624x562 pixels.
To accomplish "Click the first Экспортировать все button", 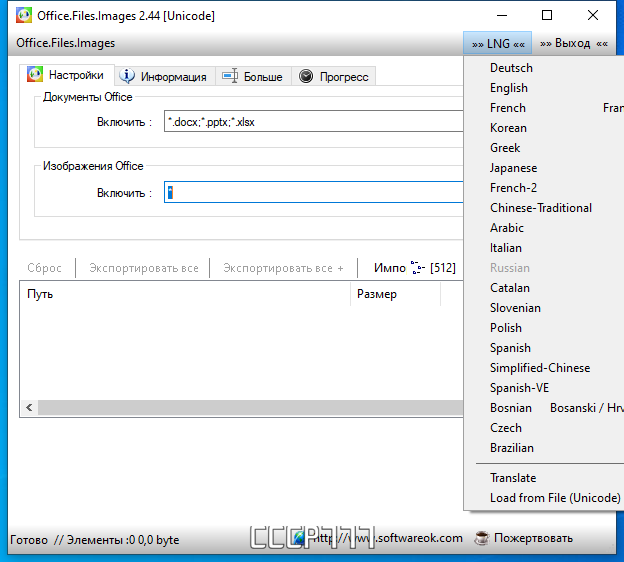I will pos(144,268).
